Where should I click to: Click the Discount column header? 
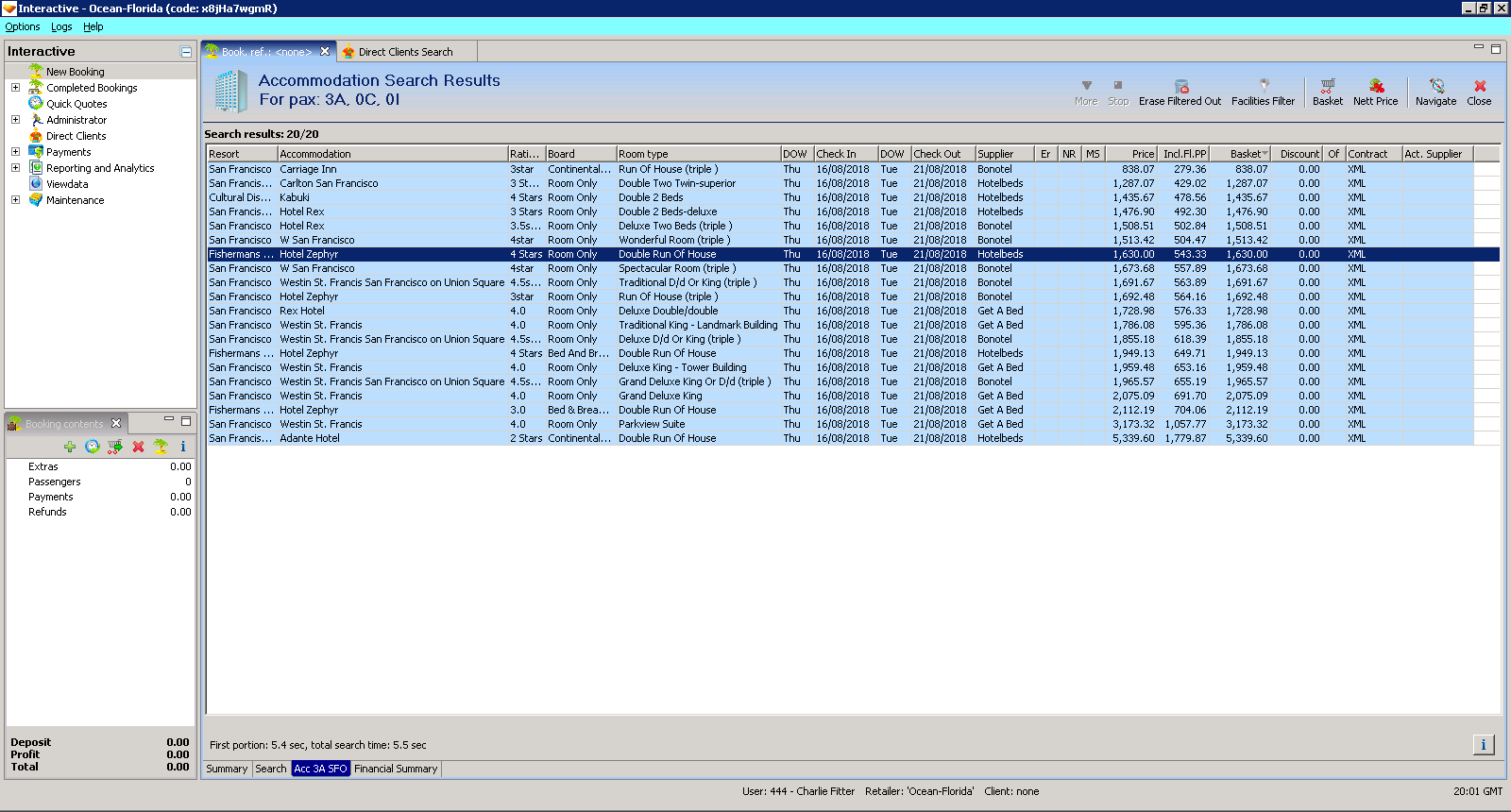tap(1298, 154)
